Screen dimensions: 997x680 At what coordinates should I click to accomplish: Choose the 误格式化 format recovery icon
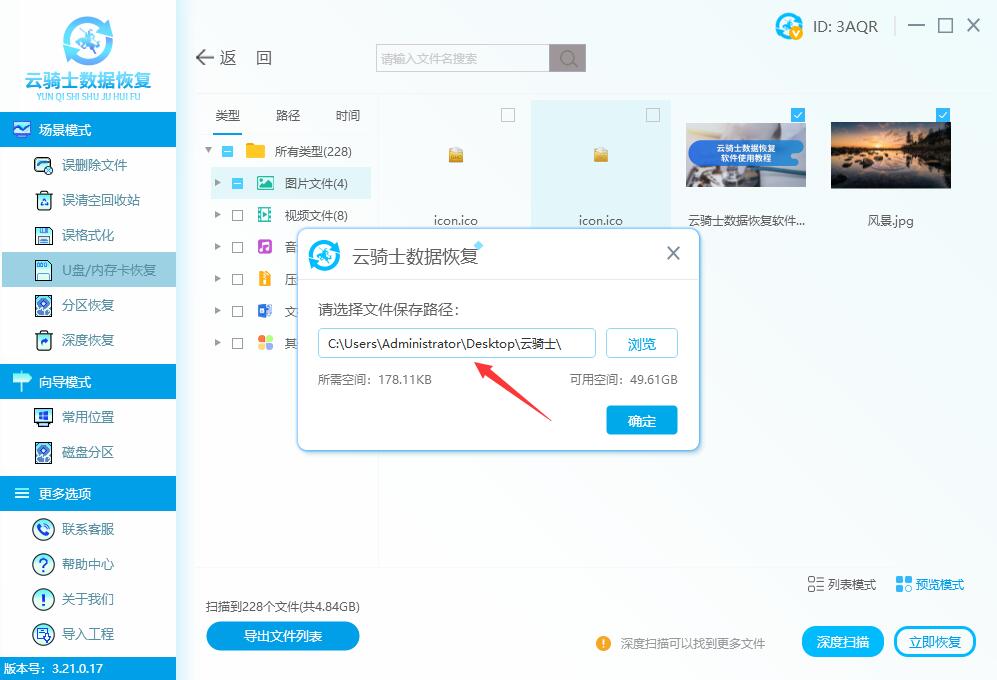tap(44, 235)
